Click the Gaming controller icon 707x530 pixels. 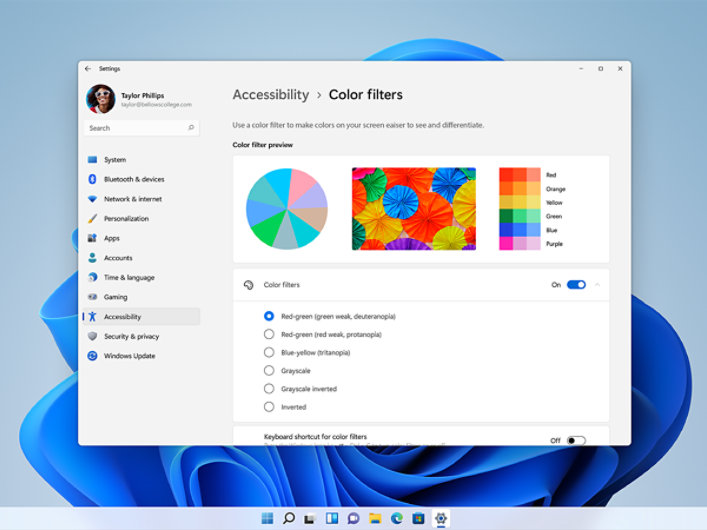tap(92, 297)
